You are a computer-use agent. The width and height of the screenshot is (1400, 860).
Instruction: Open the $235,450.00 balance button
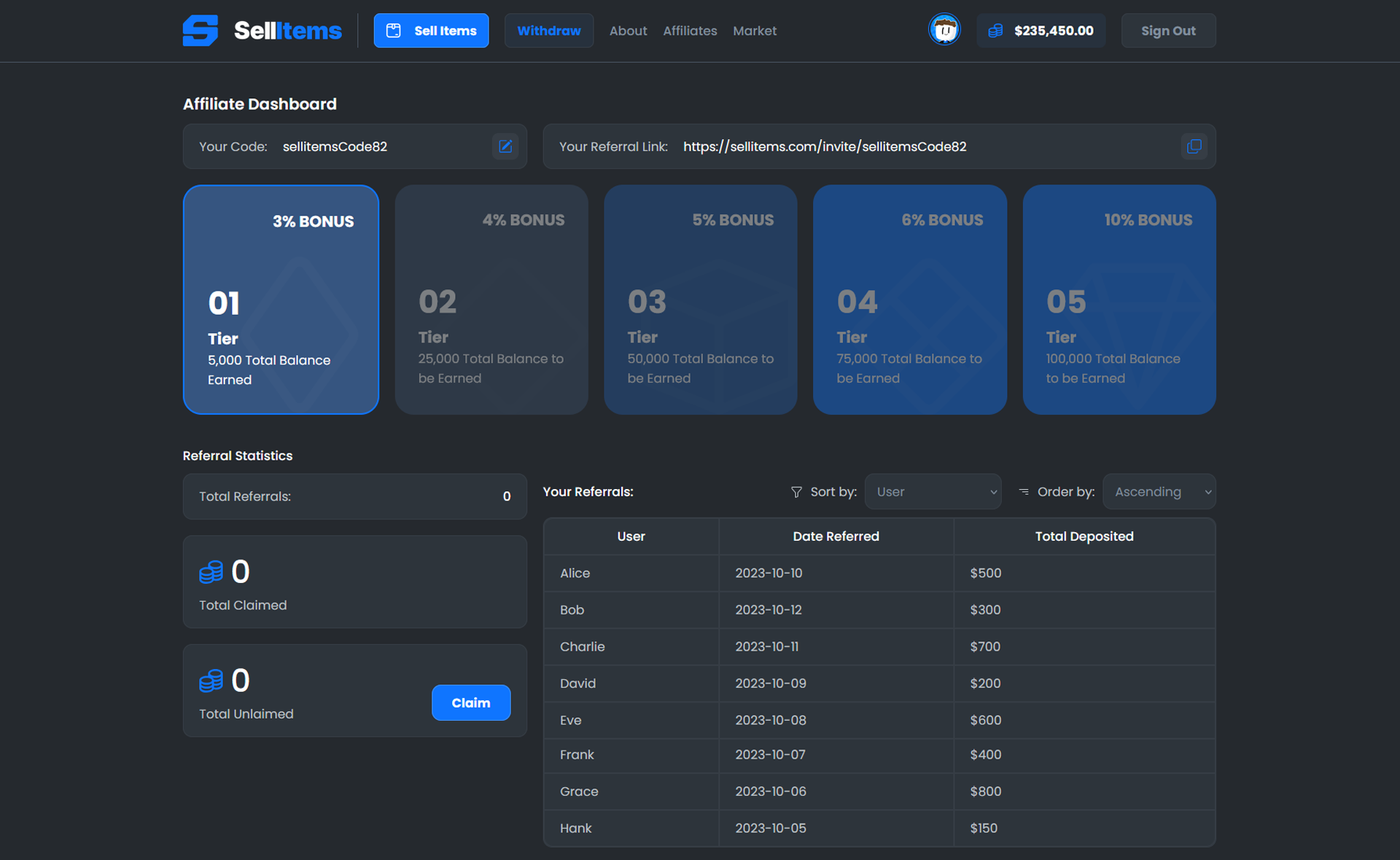1041,31
